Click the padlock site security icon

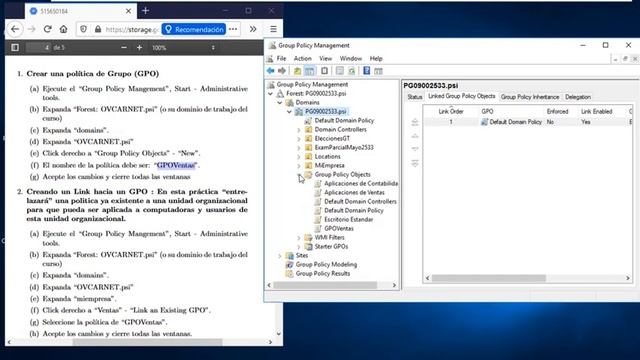tap(98, 29)
